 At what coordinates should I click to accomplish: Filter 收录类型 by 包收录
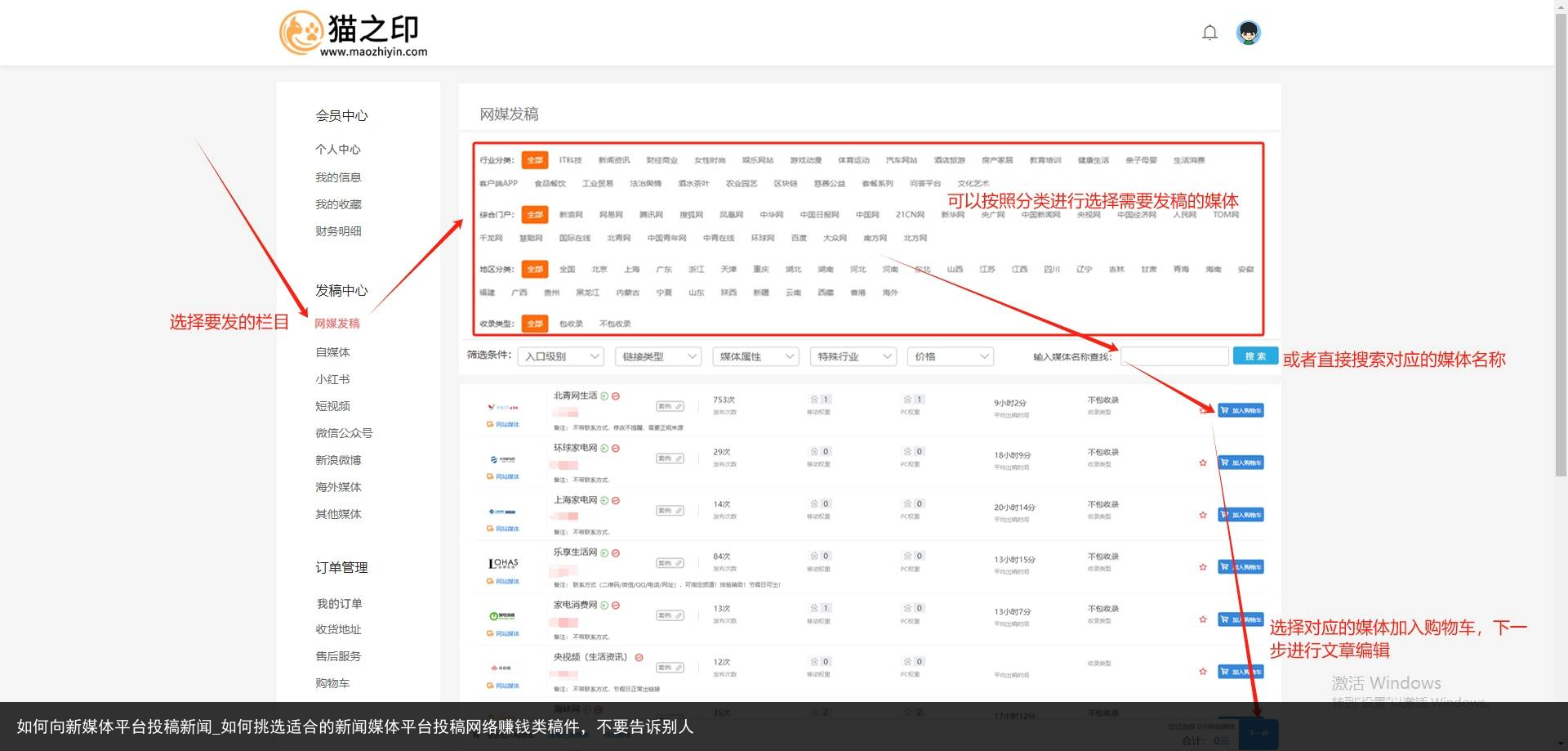pos(571,324)
